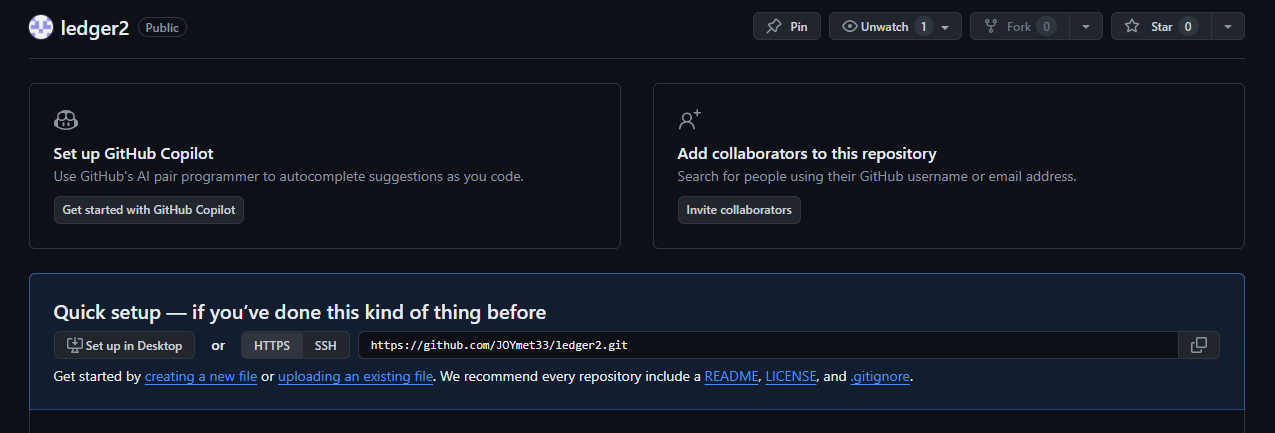Follow the .gitignore link

pos(880,377)
